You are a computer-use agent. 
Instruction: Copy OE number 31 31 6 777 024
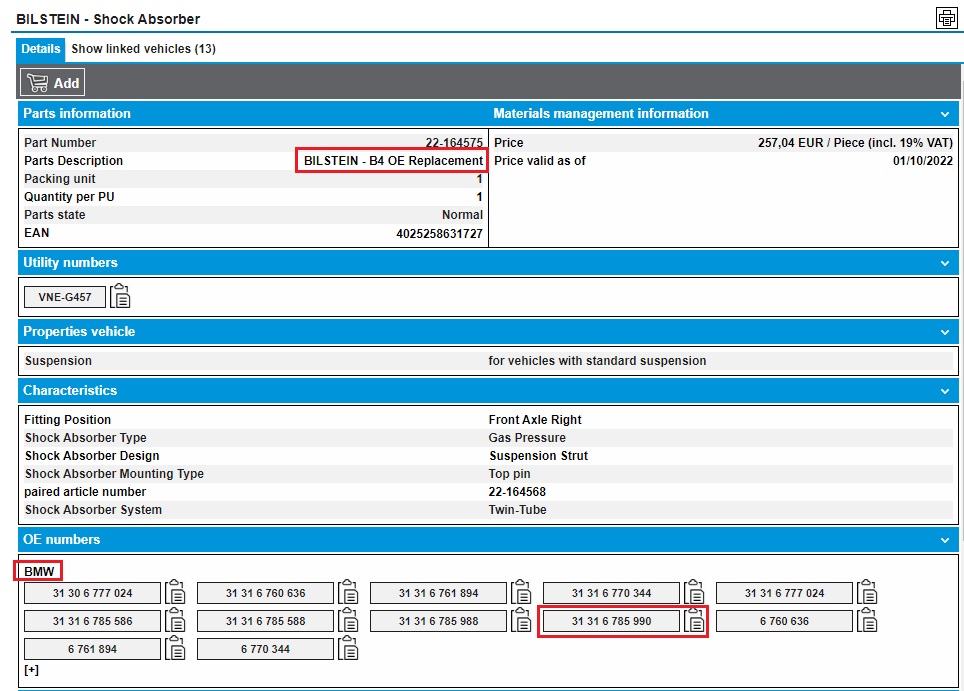point(867,592)
